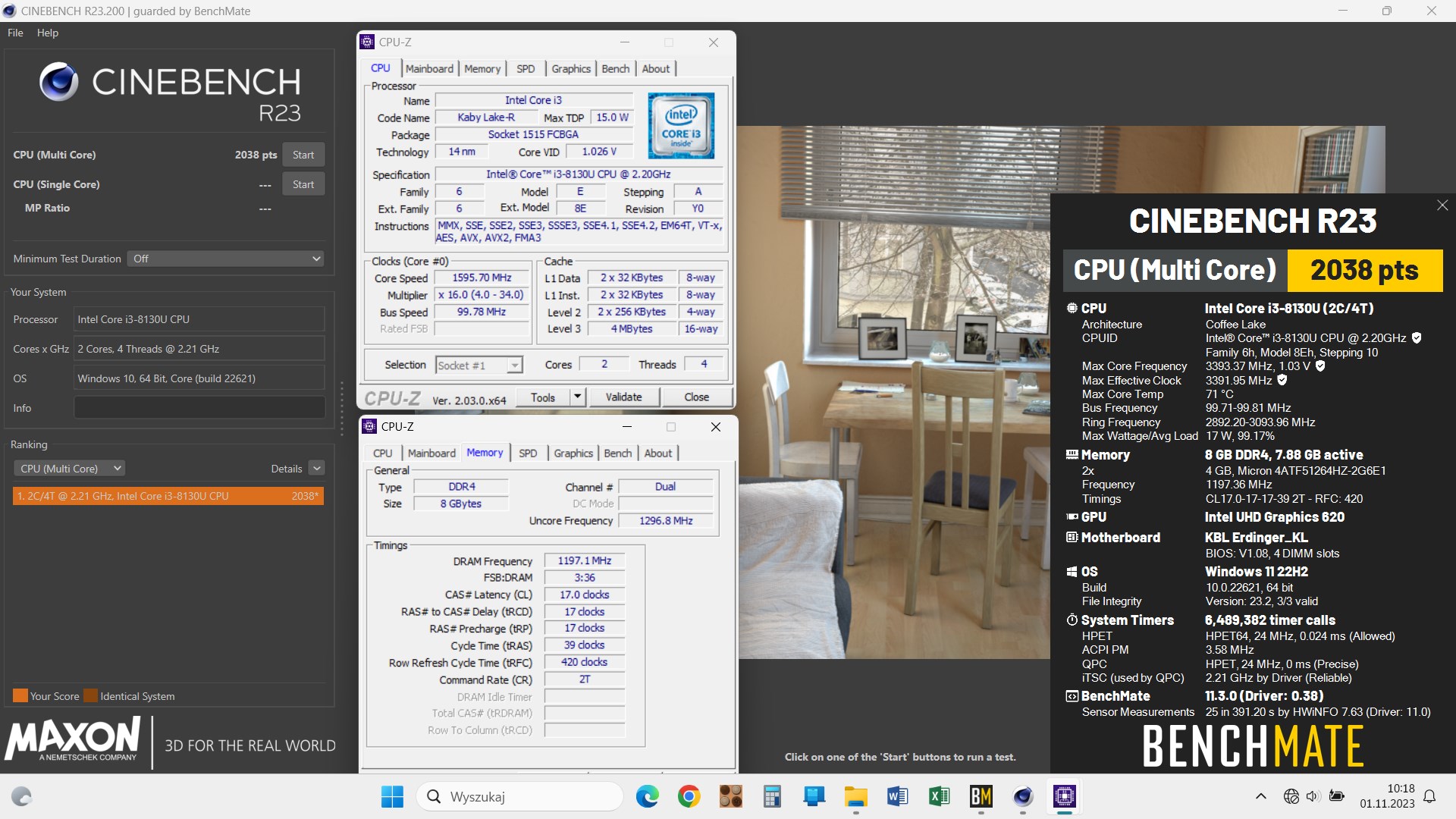
Task: Switch to CPU tab in lower CPU-Z
Action: (x=383, y=453)
